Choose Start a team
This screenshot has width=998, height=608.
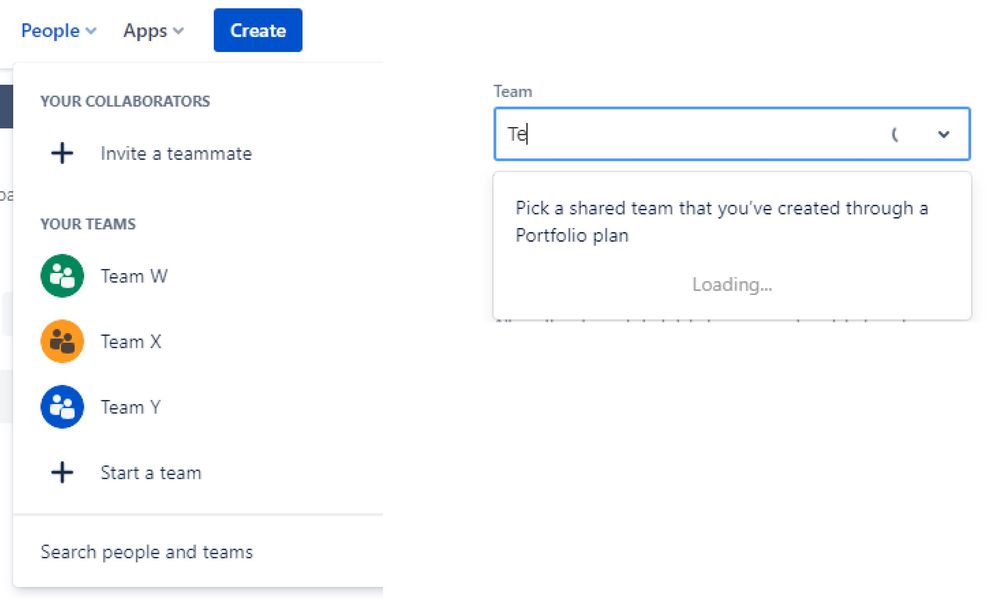point(151,473)
